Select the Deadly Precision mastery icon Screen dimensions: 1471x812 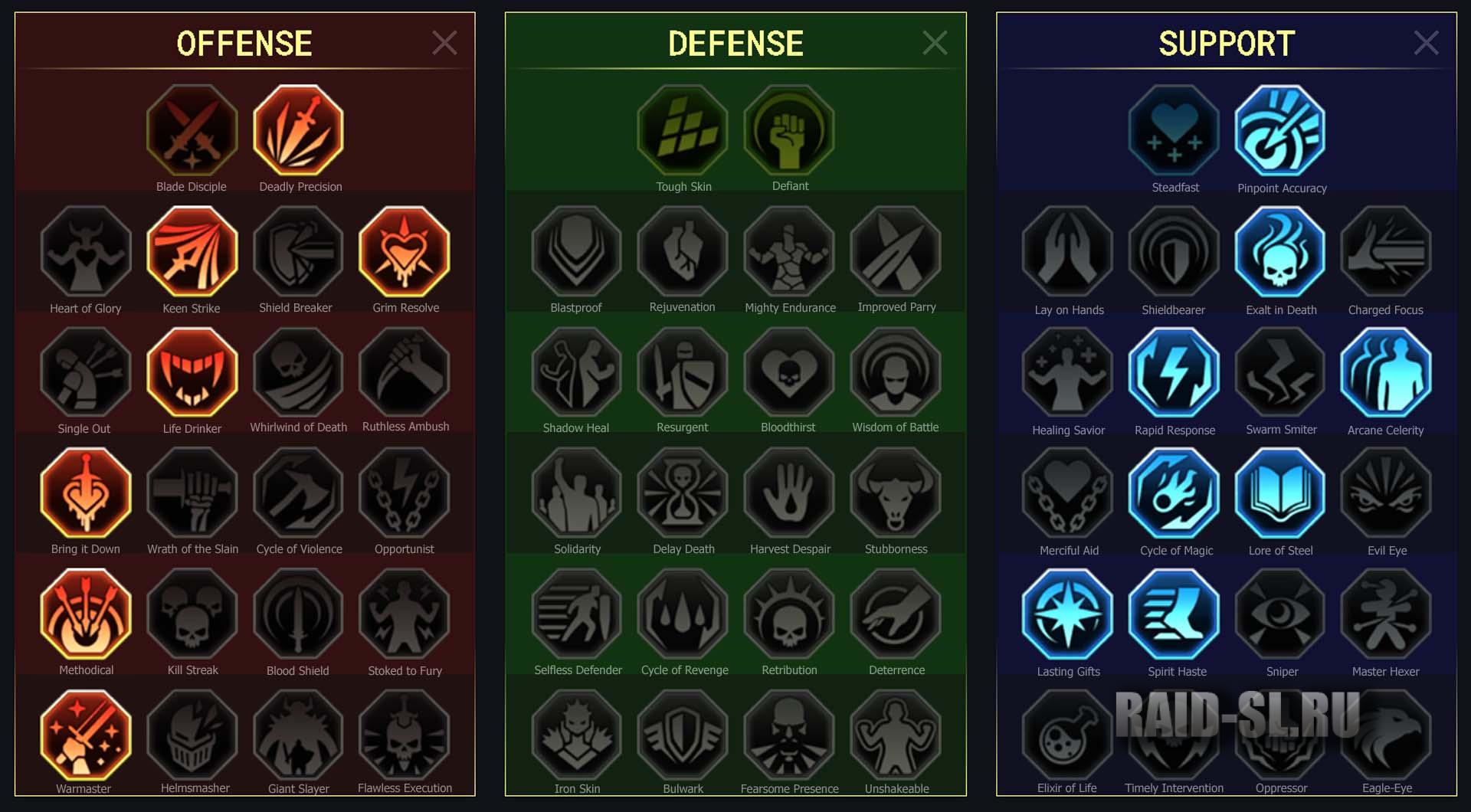point(298,130)
